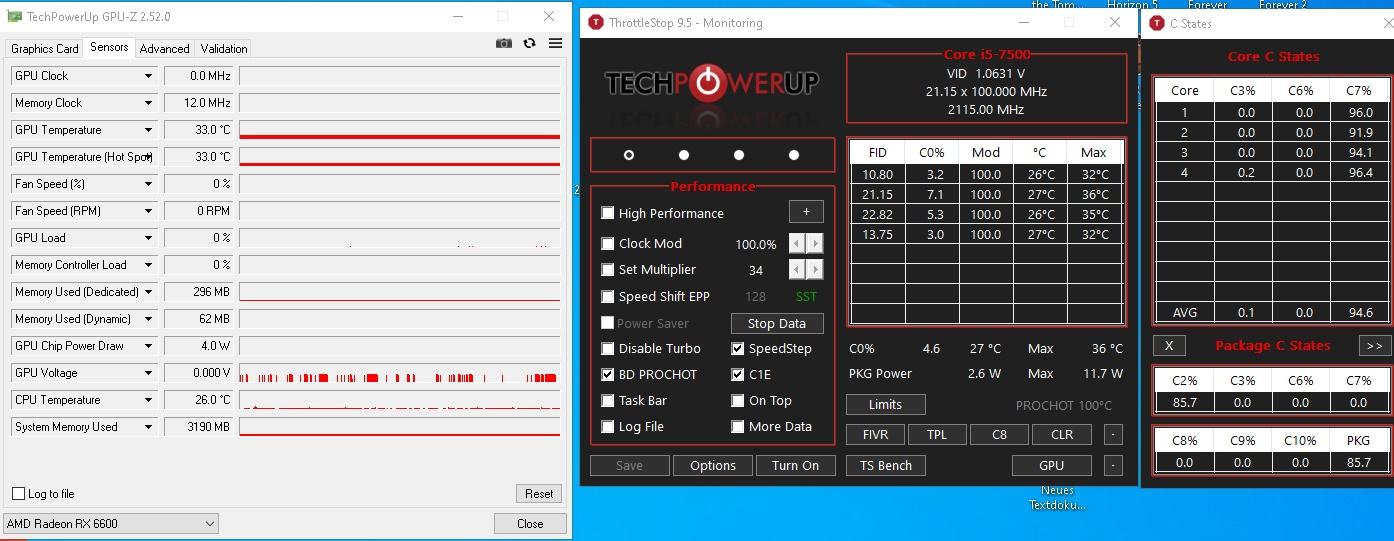The image size is (1394, 541).
Task: Enable High Performance checkbox
Action: [608, 213]
